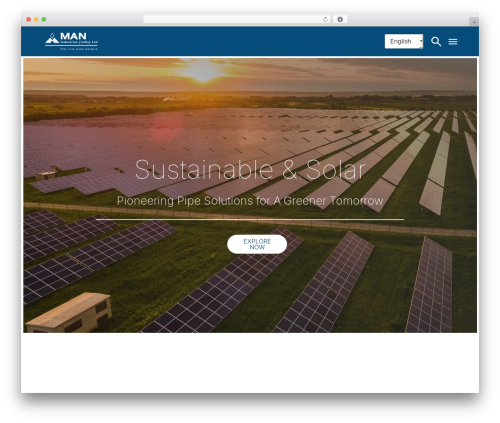Click the yellow minimize window button
Viewport: 500px width, 423px height.
click(36, 20)
